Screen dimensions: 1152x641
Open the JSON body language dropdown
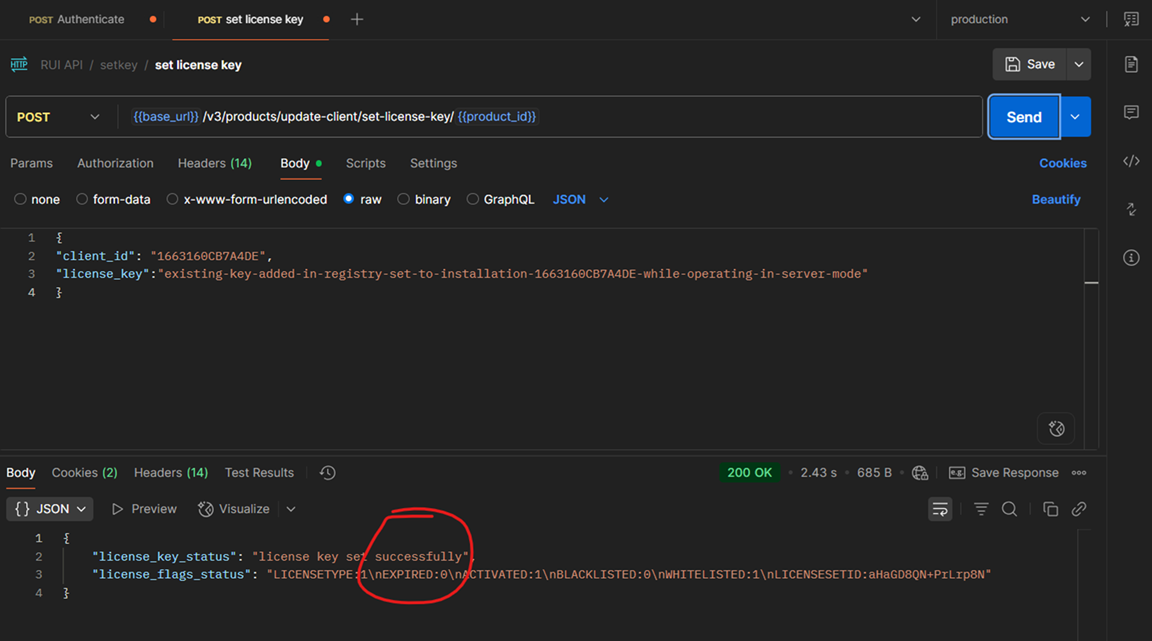580,199
